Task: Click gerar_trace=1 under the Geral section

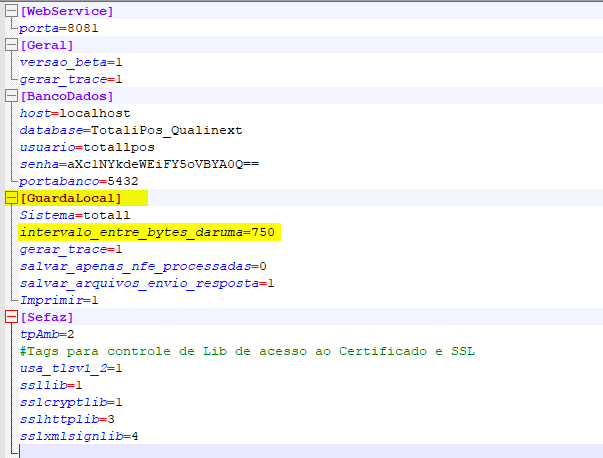Action: pos(71,79)
